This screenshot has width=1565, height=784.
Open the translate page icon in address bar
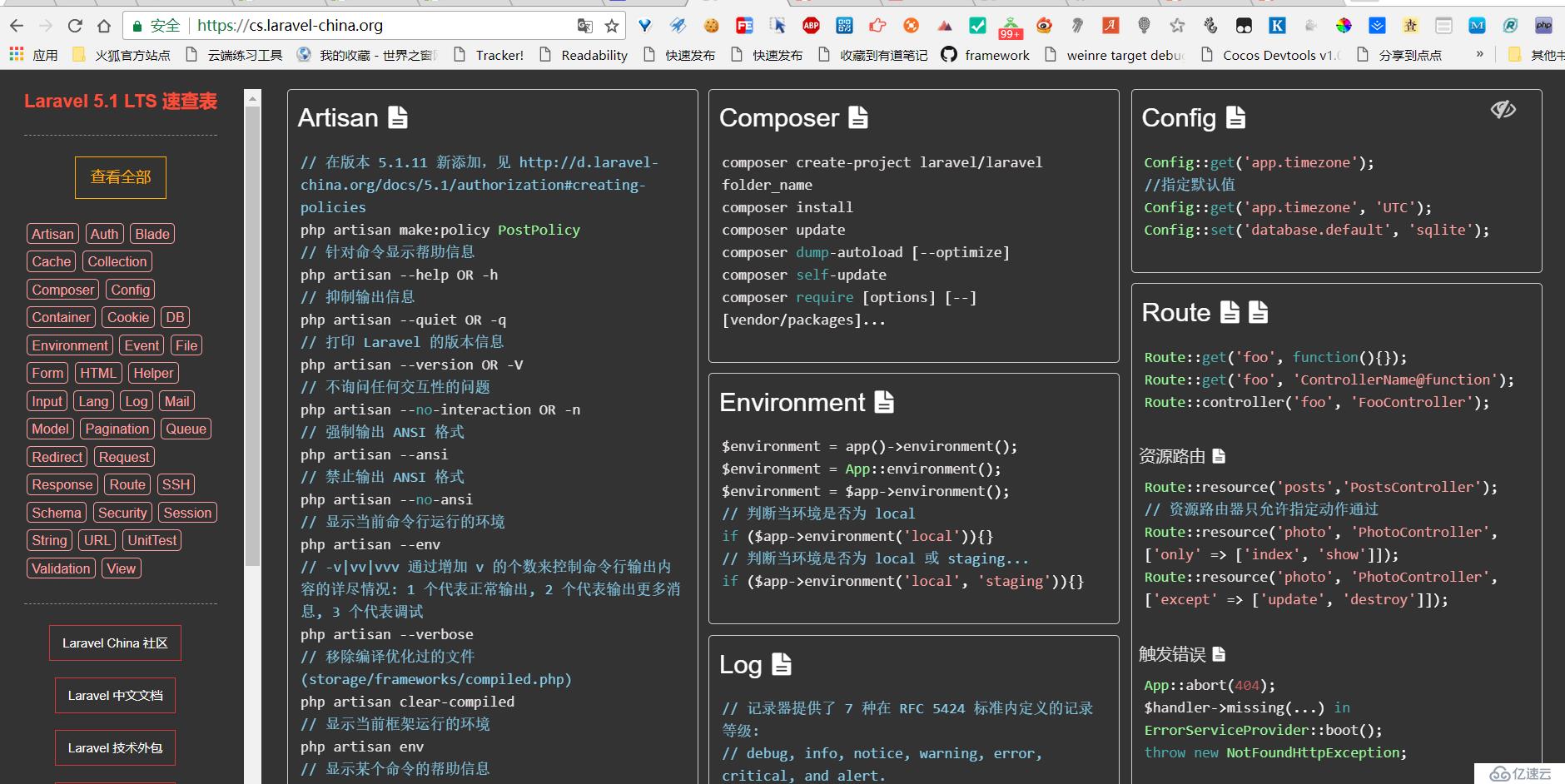(x=585, y=26)
